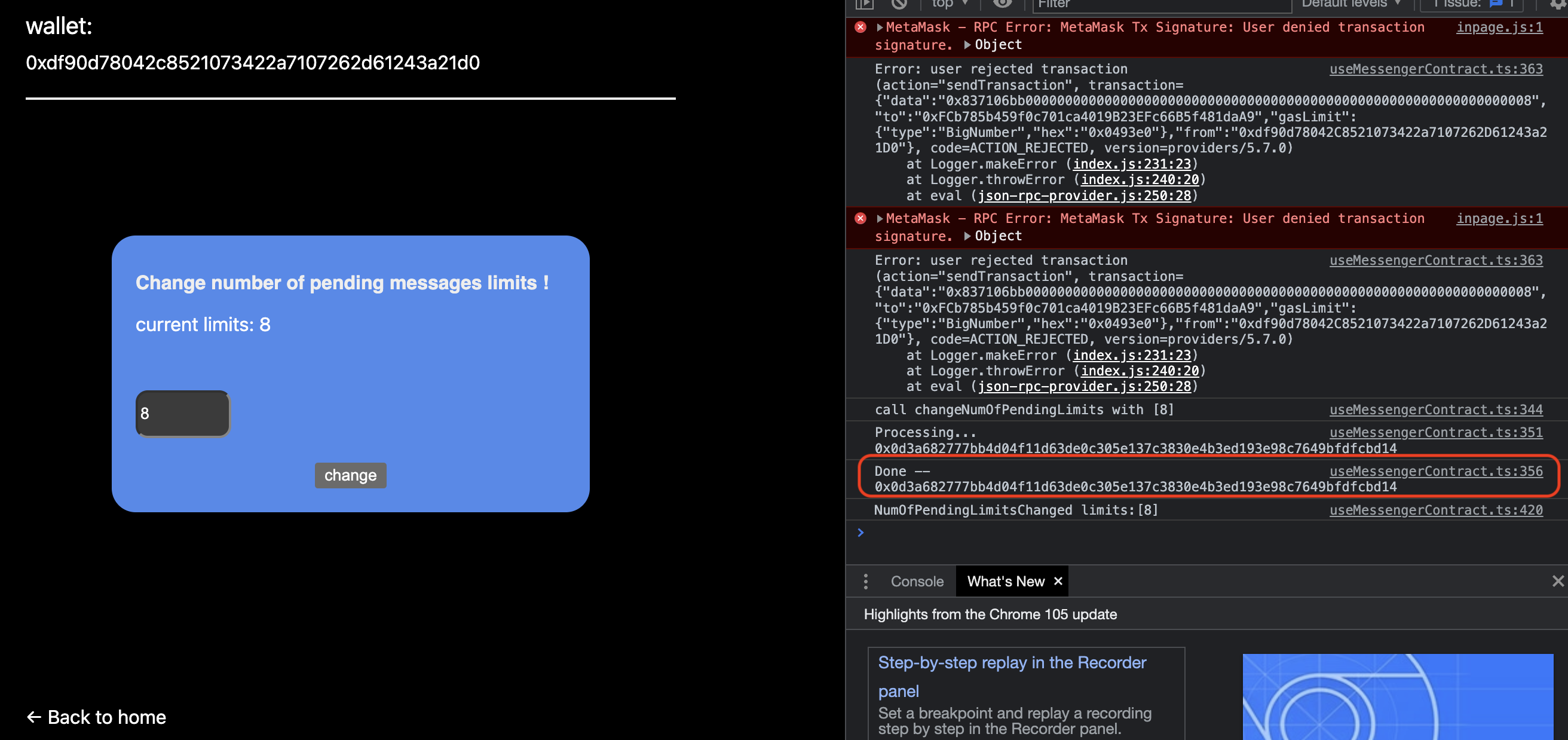Expand the Object under the second MetaMask error

click(x=967, y=236)
